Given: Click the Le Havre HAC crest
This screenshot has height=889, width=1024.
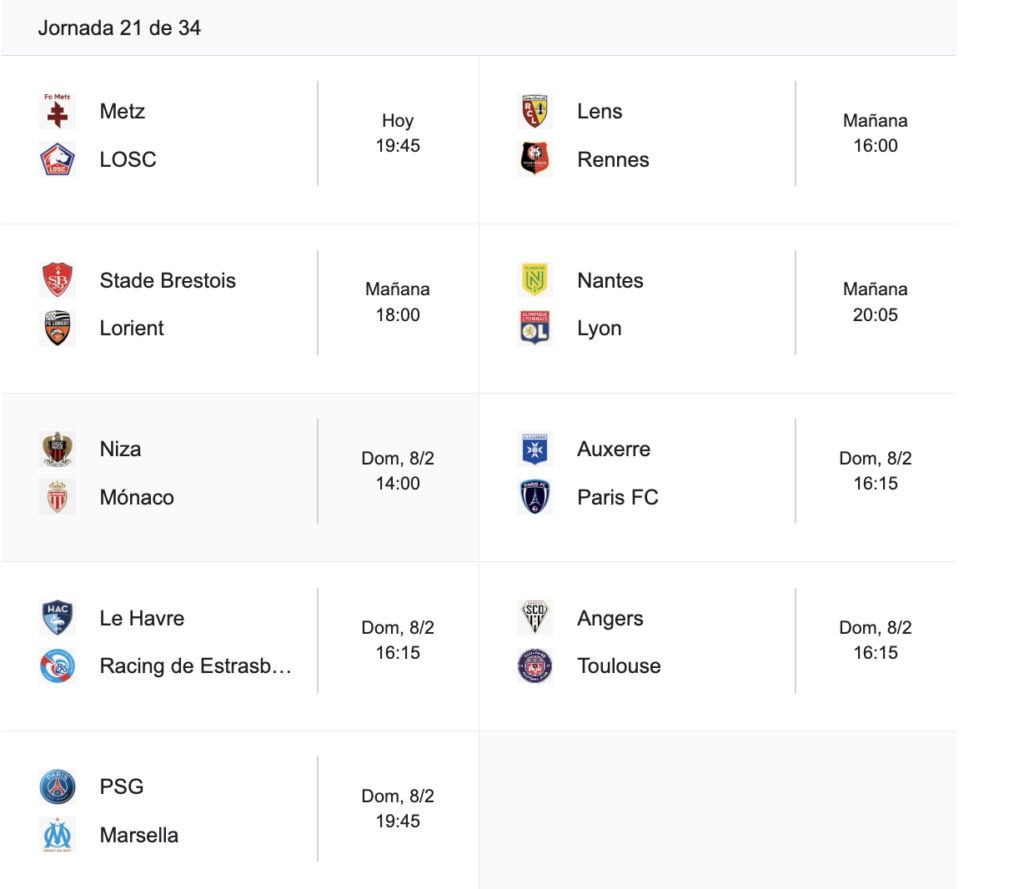Looking at the screenshot, I should [57, 618].
